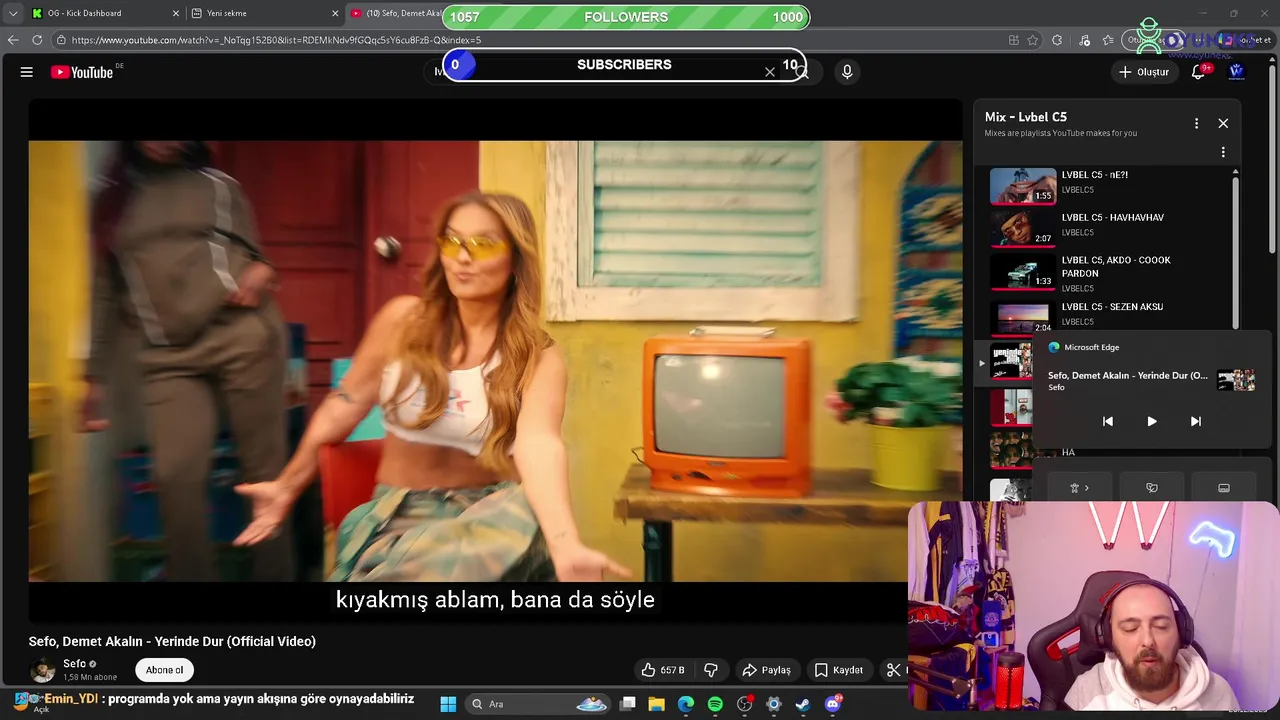This screenshot has width=1280, height=720.
Task: Open File Explorer from the taskbar
Action: 657,704
